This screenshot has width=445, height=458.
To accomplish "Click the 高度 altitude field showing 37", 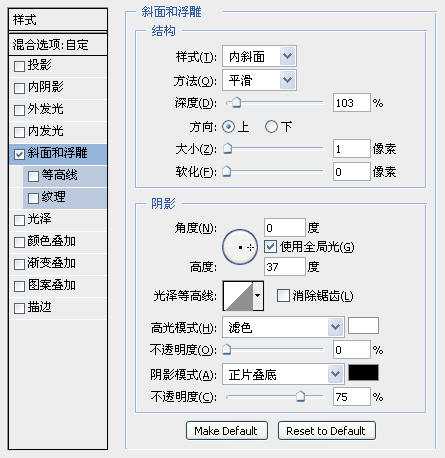I will 285,267.
